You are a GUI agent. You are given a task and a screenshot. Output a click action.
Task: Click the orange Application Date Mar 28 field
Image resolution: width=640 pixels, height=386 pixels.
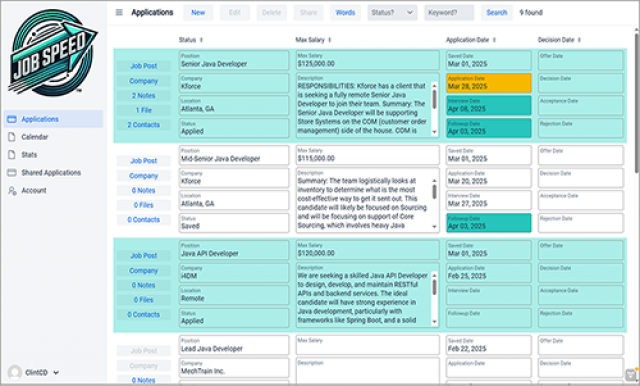pyautogui.click(x=489, y=83)
